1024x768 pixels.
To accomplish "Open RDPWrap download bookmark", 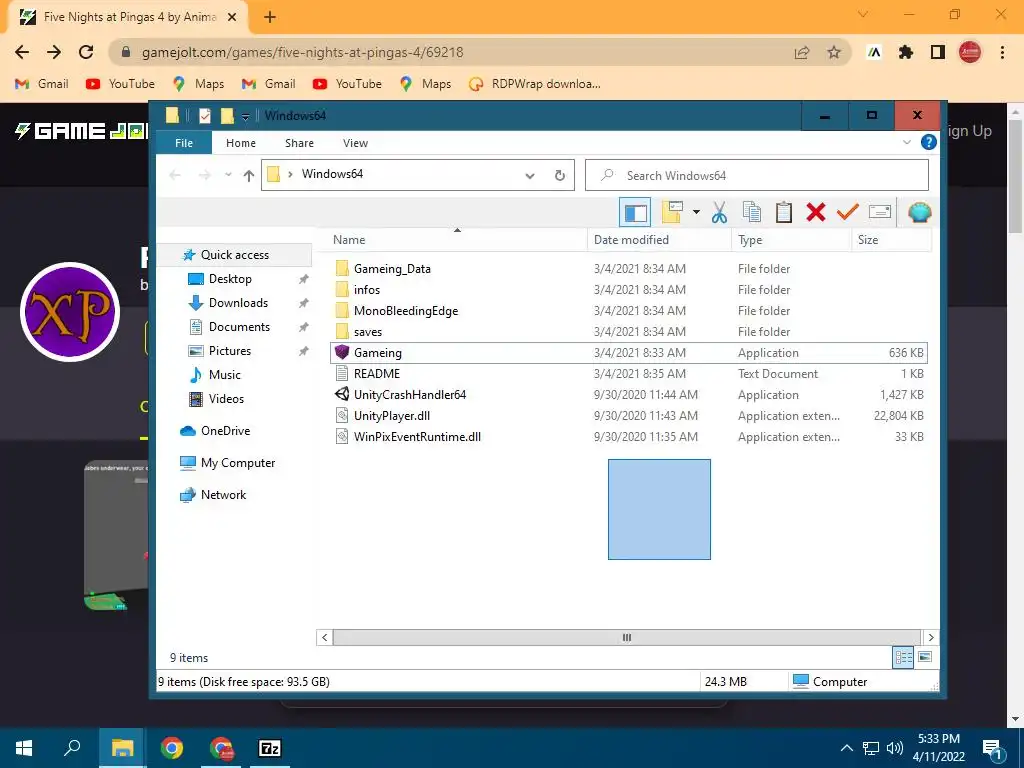I will (x=535, y=84).
